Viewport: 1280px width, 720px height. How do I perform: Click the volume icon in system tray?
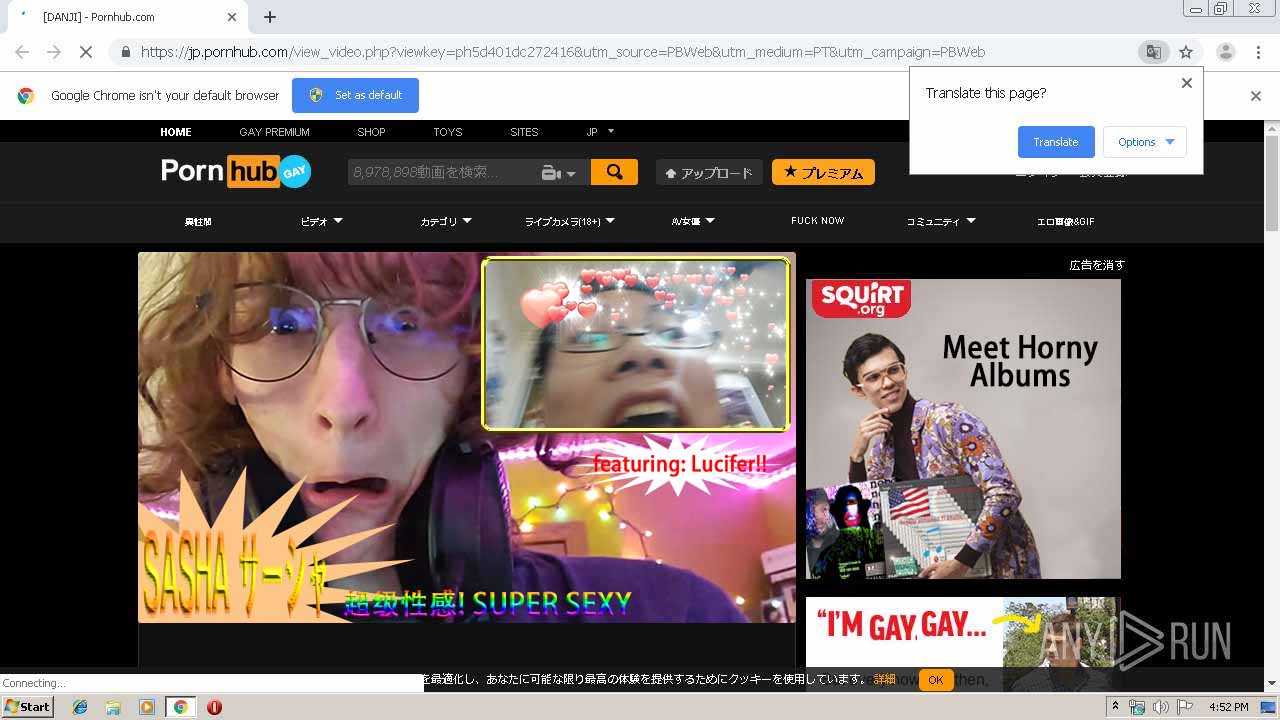(x=1160, y=707)
